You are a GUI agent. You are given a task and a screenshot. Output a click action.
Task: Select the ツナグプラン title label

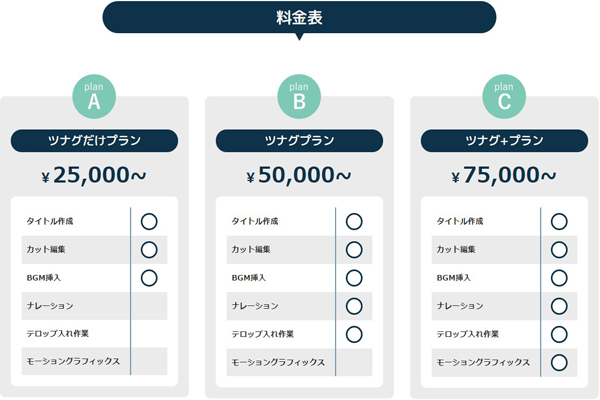(x=299, y=141)
